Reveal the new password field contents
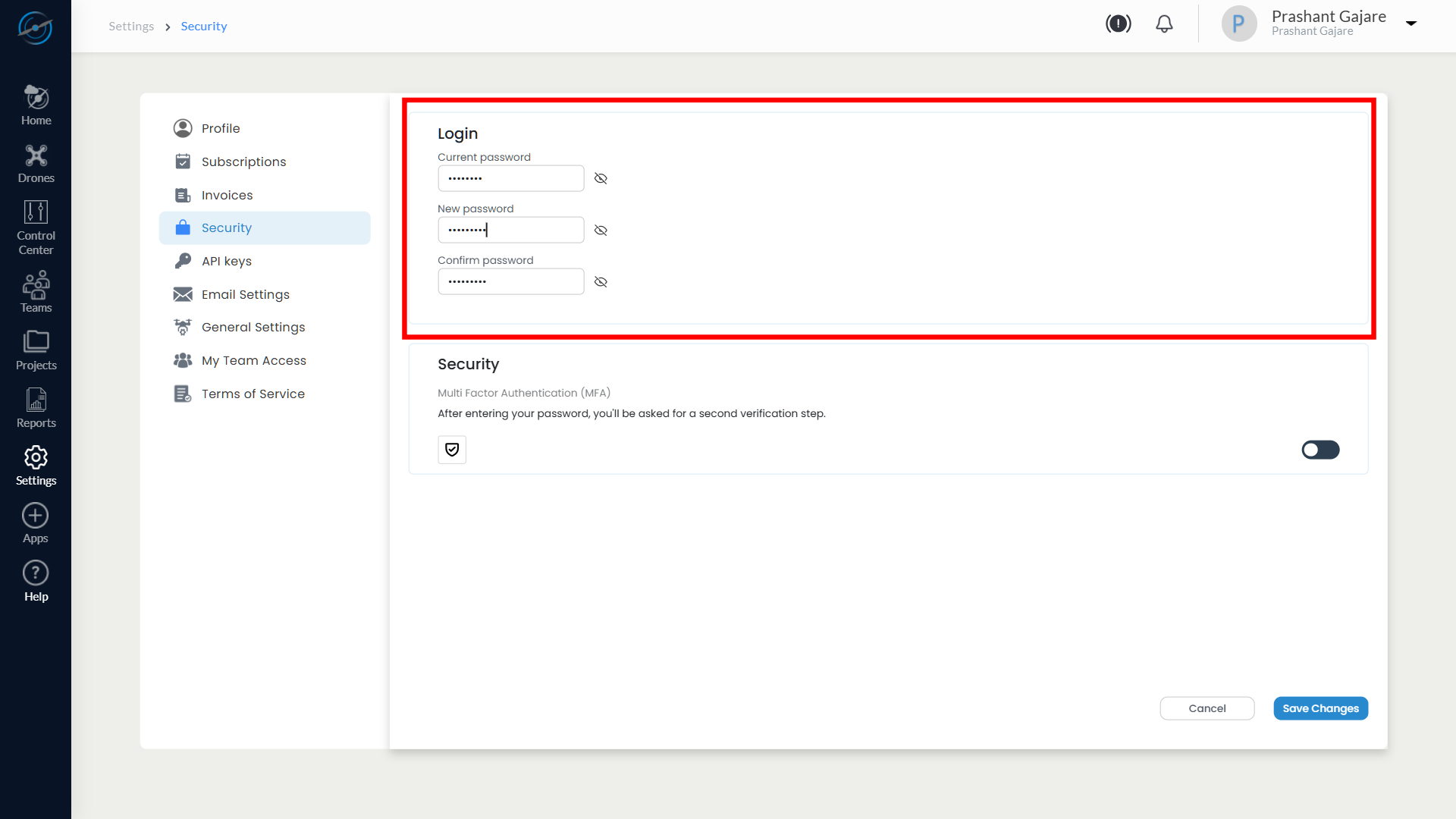 (601, 230)
